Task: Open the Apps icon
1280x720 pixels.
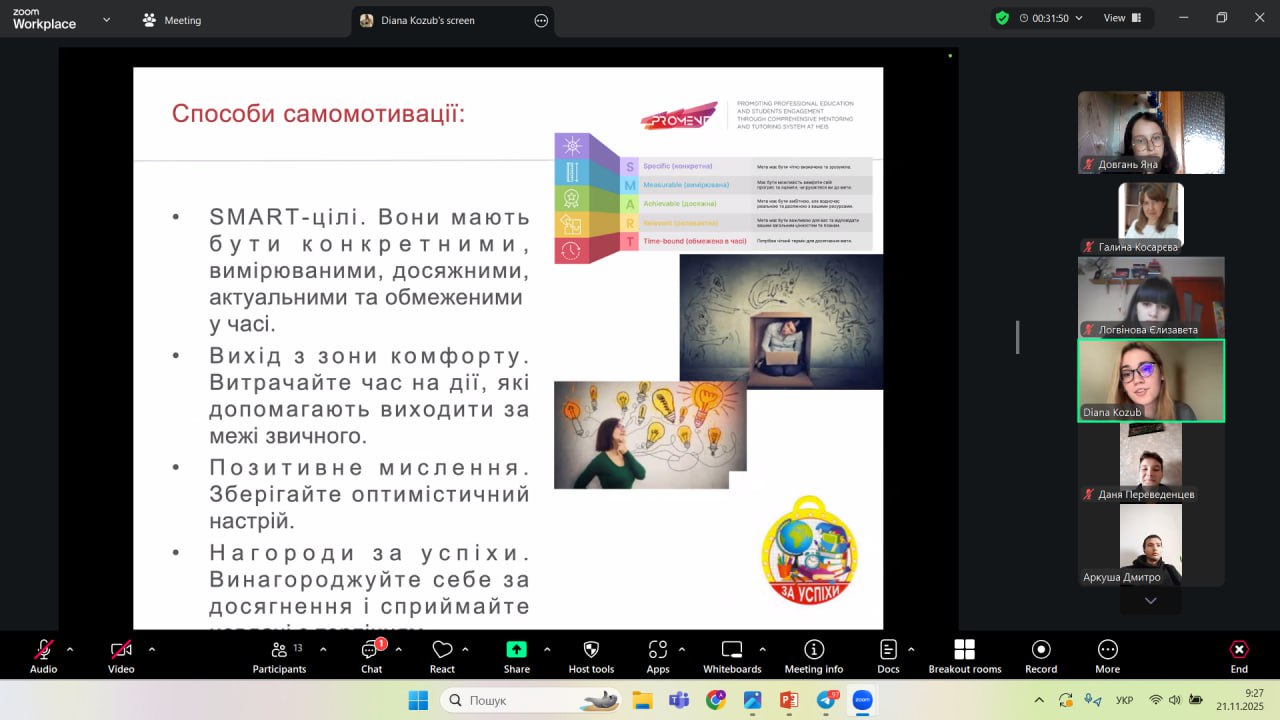Action: [657, 656]
